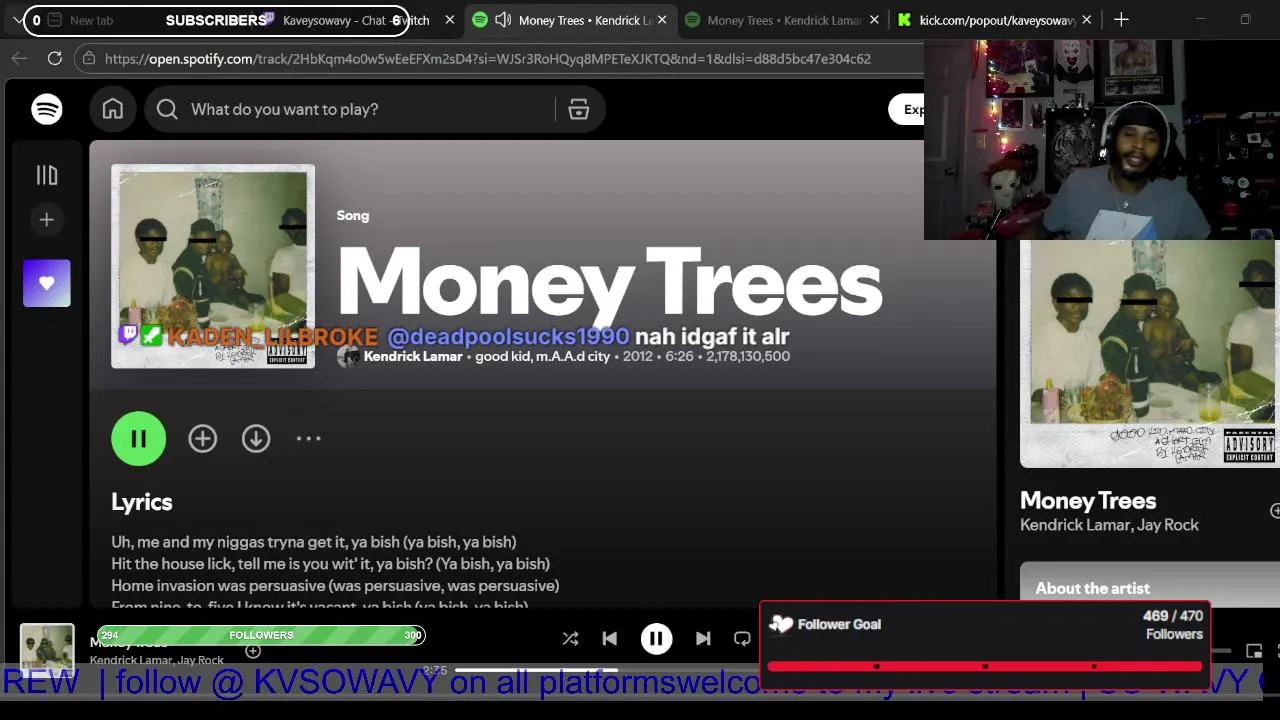The image size is (1280, 720).
Task: Click the Money Trees album cover
Action: coord(213,266)
